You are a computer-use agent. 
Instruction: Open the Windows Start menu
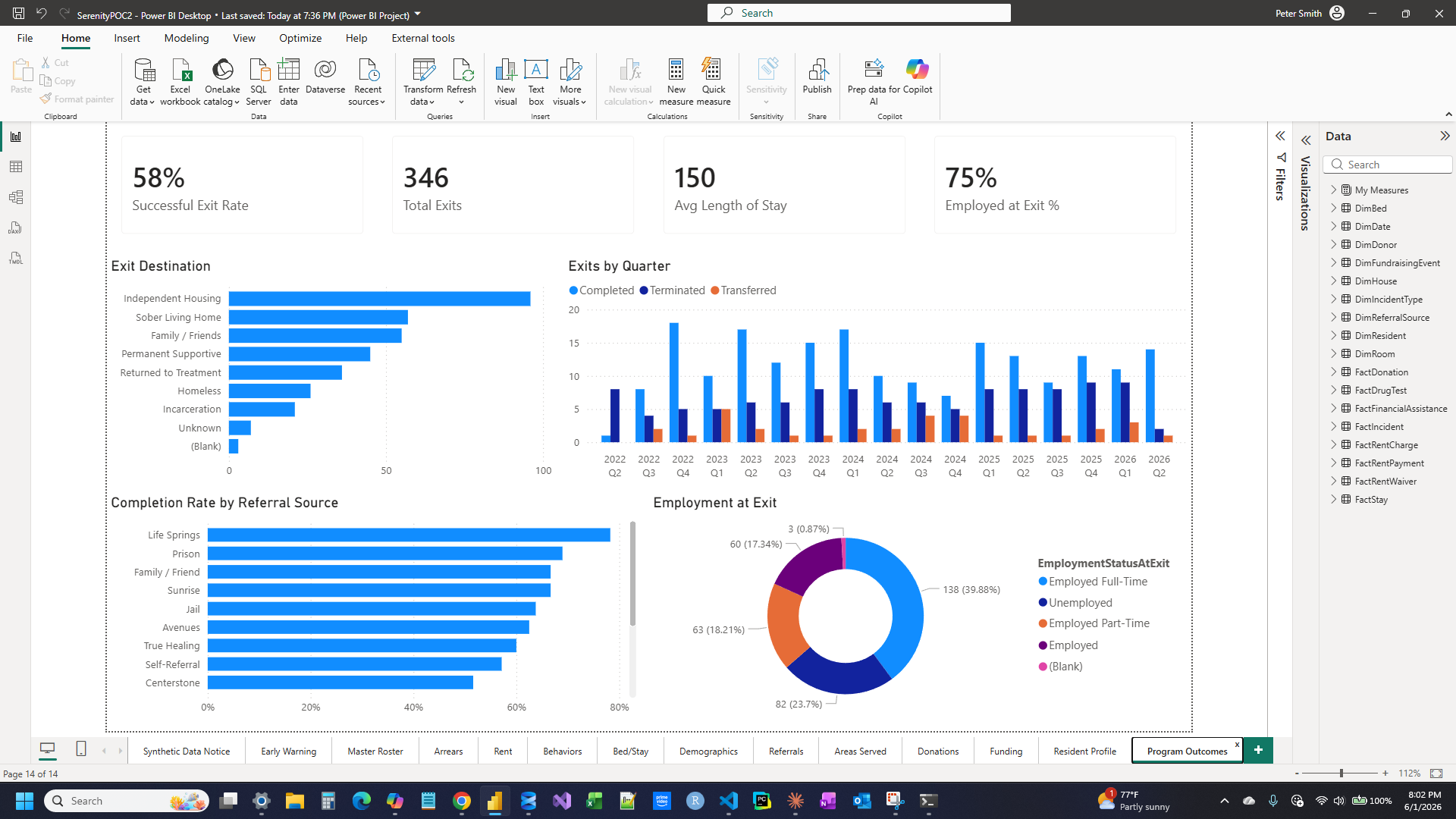click(x=24, y=801)
